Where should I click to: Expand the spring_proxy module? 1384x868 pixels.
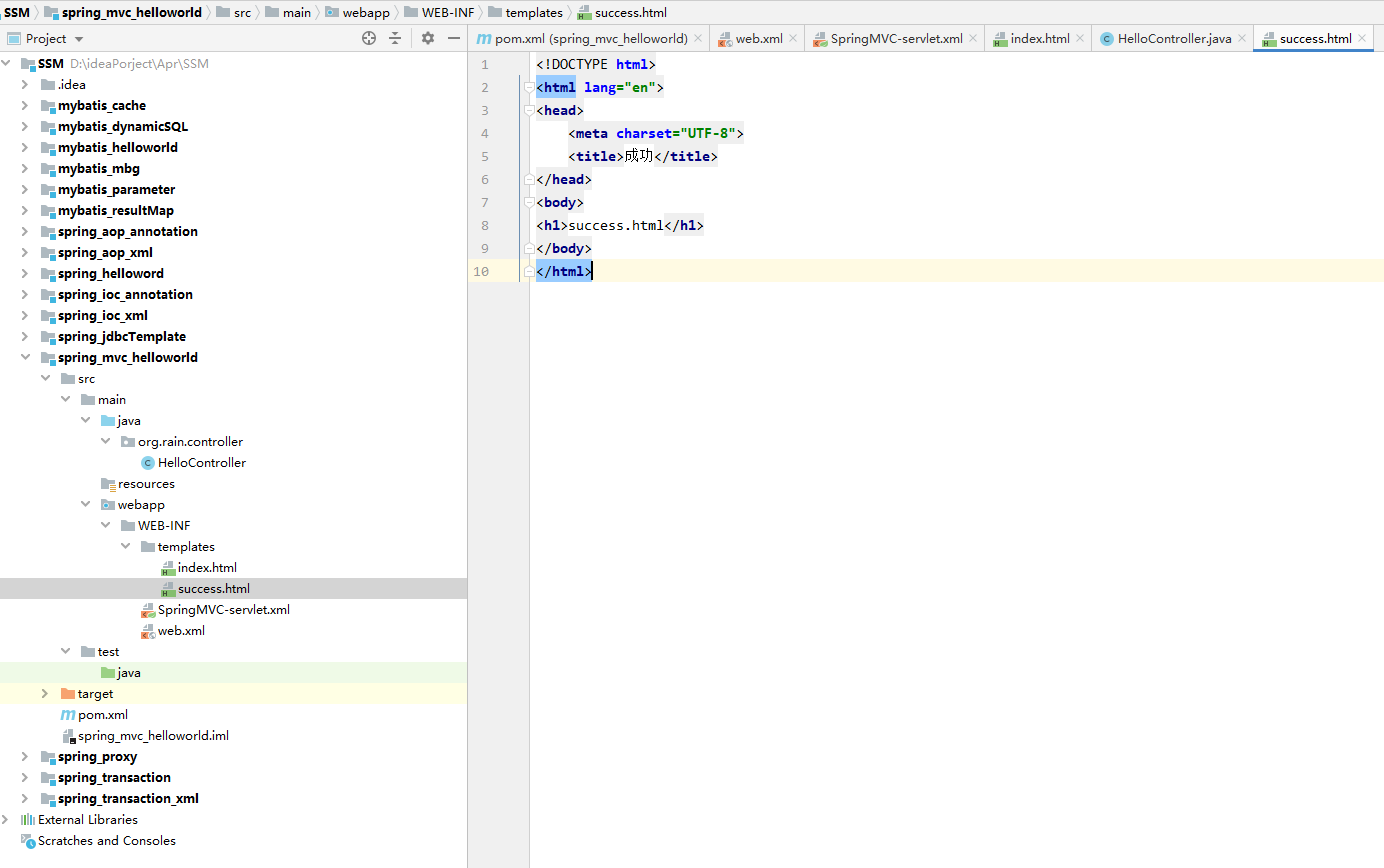pyautogui.click(x=25, y=756)
